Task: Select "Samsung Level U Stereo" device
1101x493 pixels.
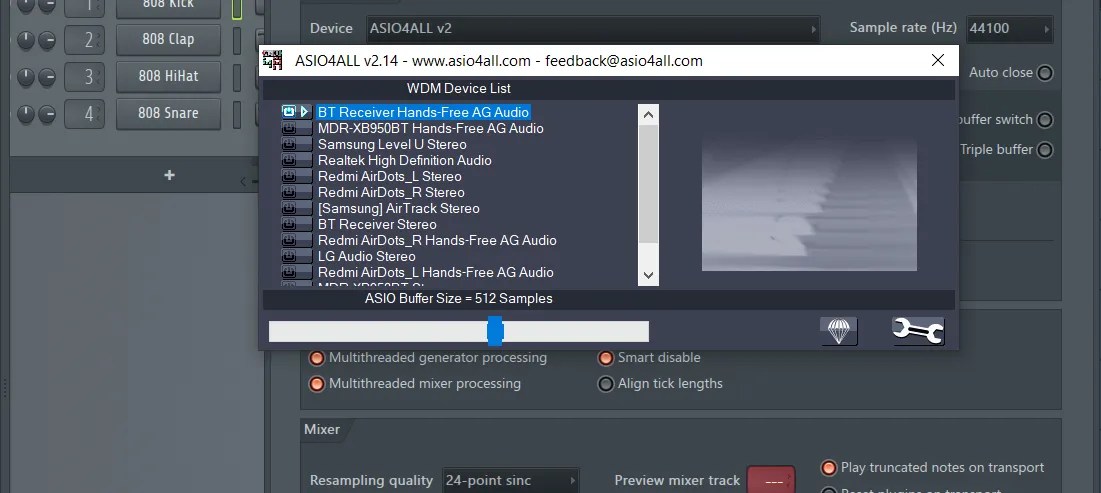Action: coord(392,144)
